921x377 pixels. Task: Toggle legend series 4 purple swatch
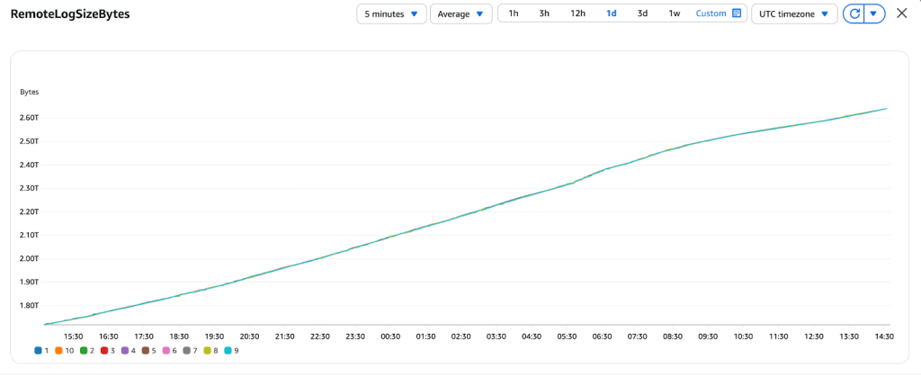pyautogui.click(x=125, y=351)
